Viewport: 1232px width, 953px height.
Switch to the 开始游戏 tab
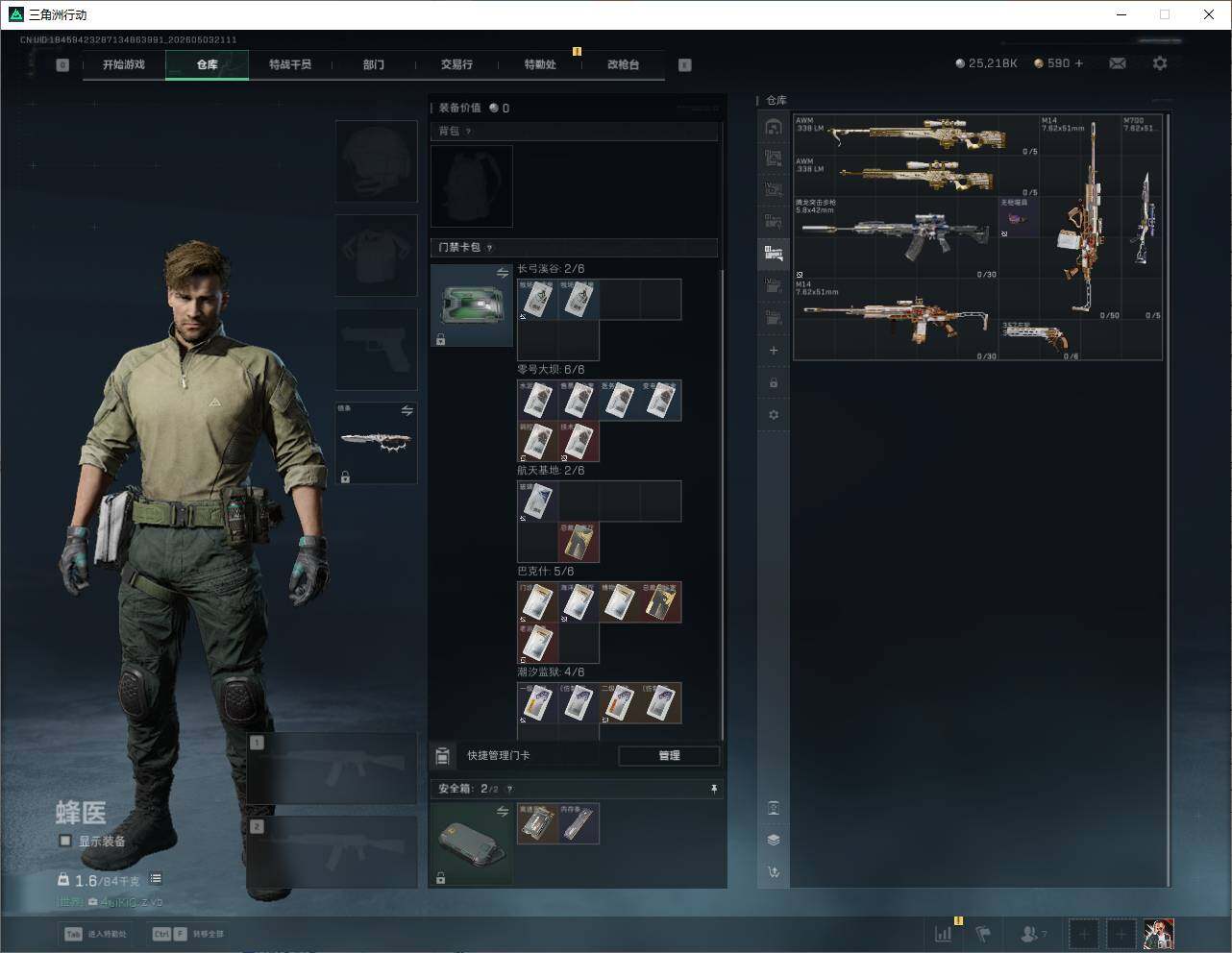(124, 64)
